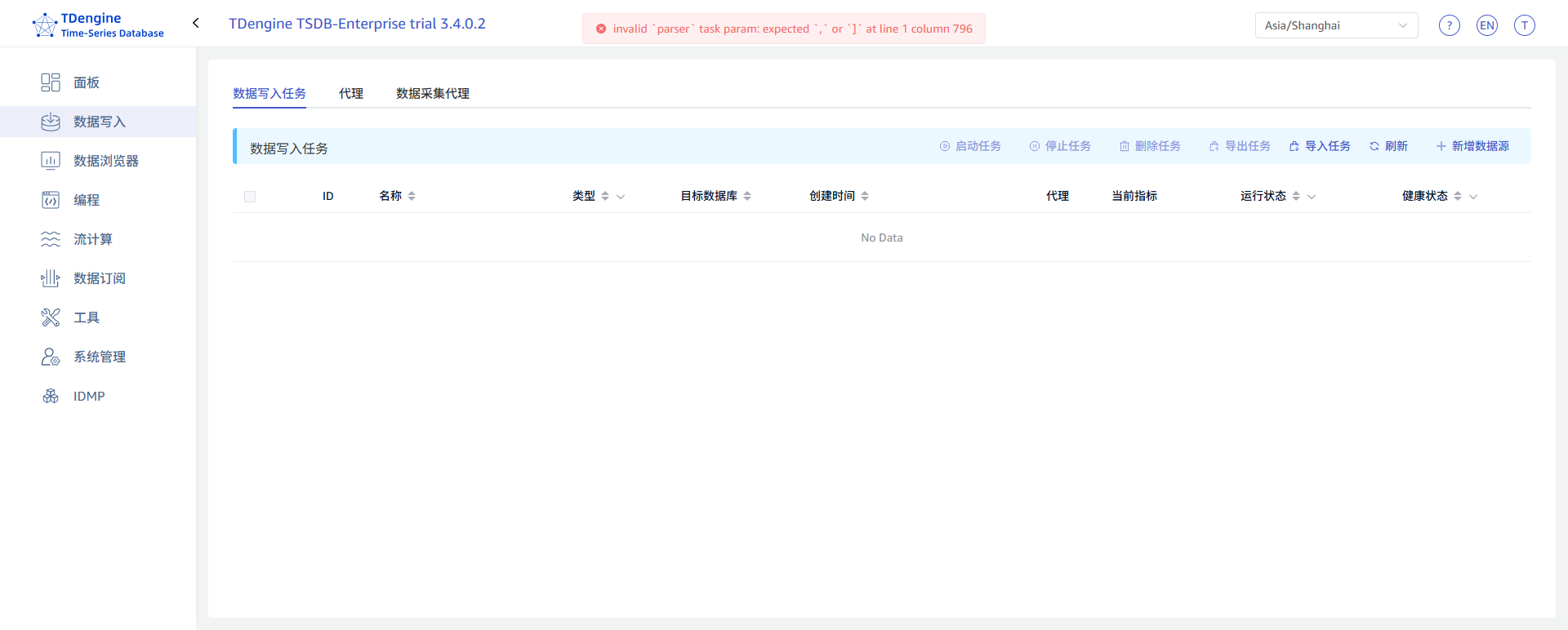Click the 导入任务 button
Screen dimensions: 1568x630
(1320, 146)
